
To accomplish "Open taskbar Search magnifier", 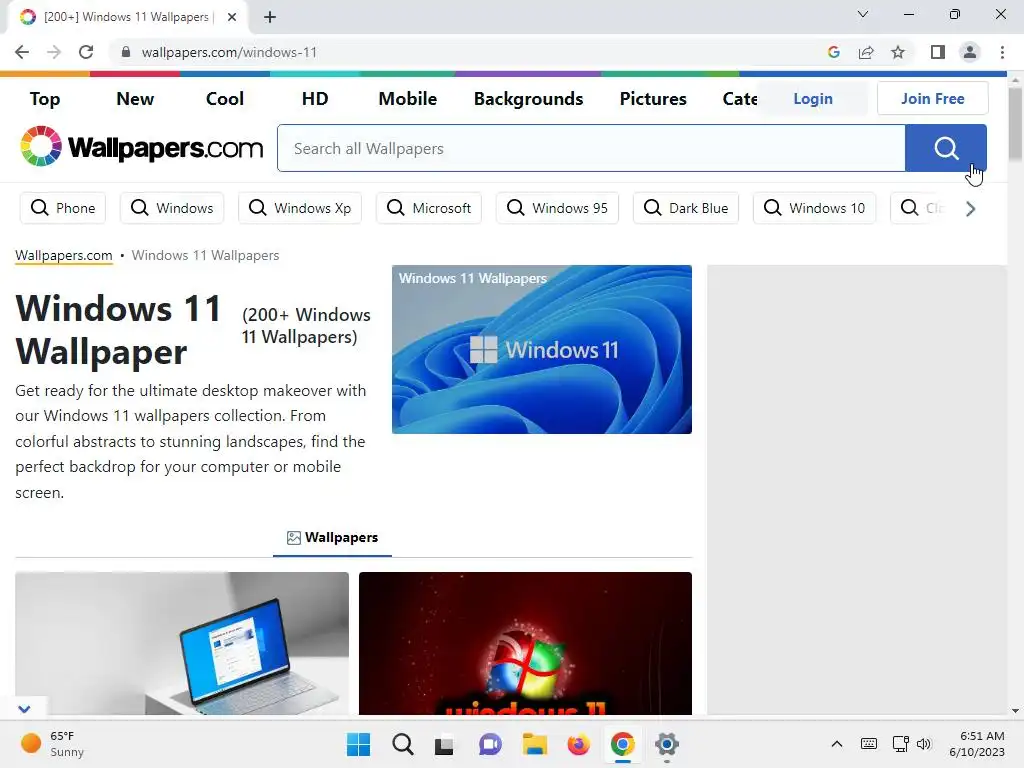I will [x=403, y=744].
